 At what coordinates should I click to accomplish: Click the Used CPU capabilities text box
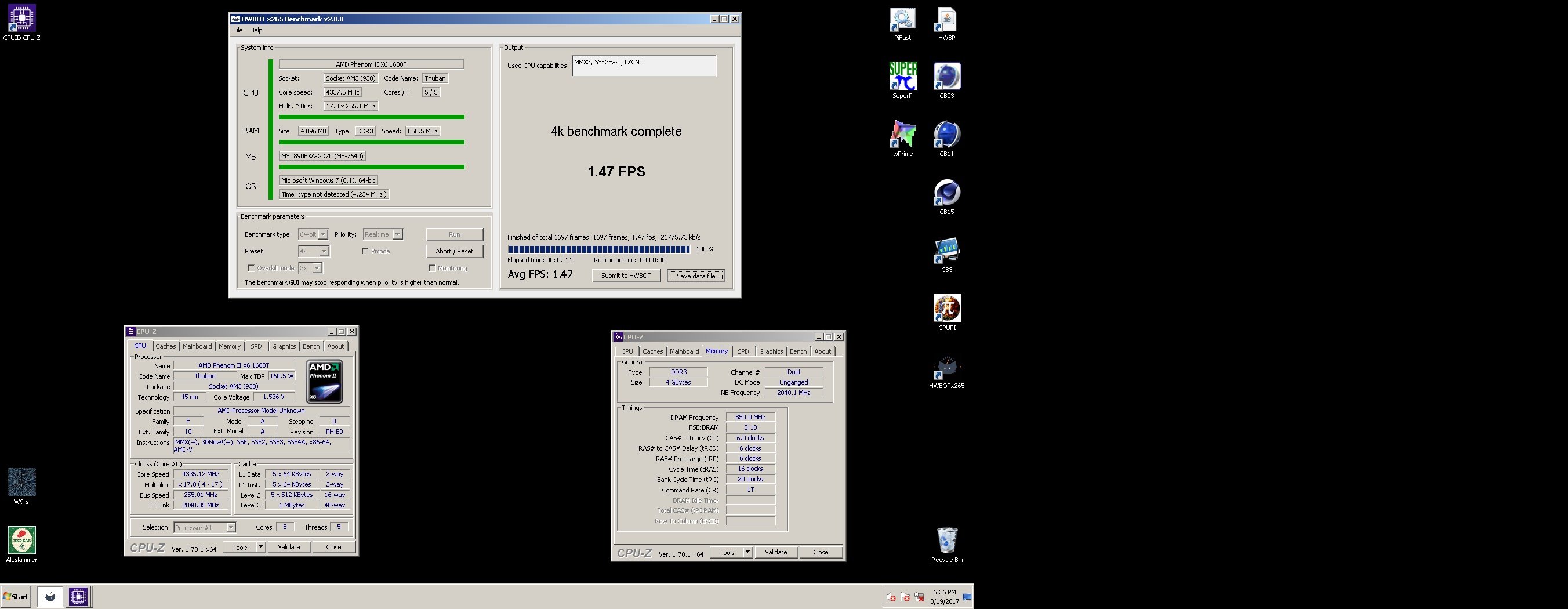[x=644, y=66]
